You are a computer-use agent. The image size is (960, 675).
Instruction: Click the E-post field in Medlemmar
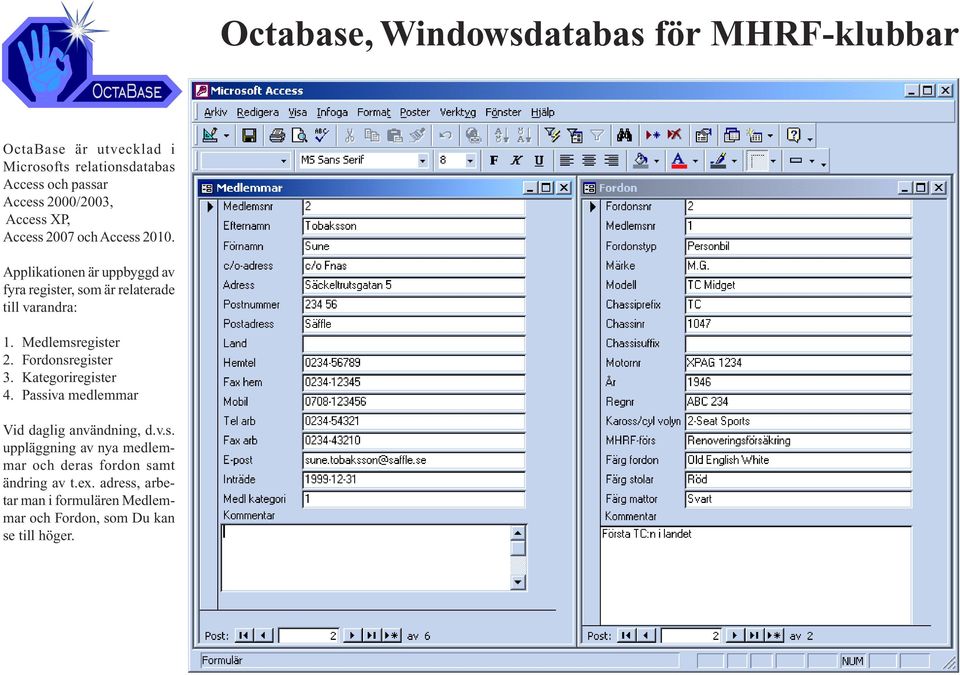[414, 460]
